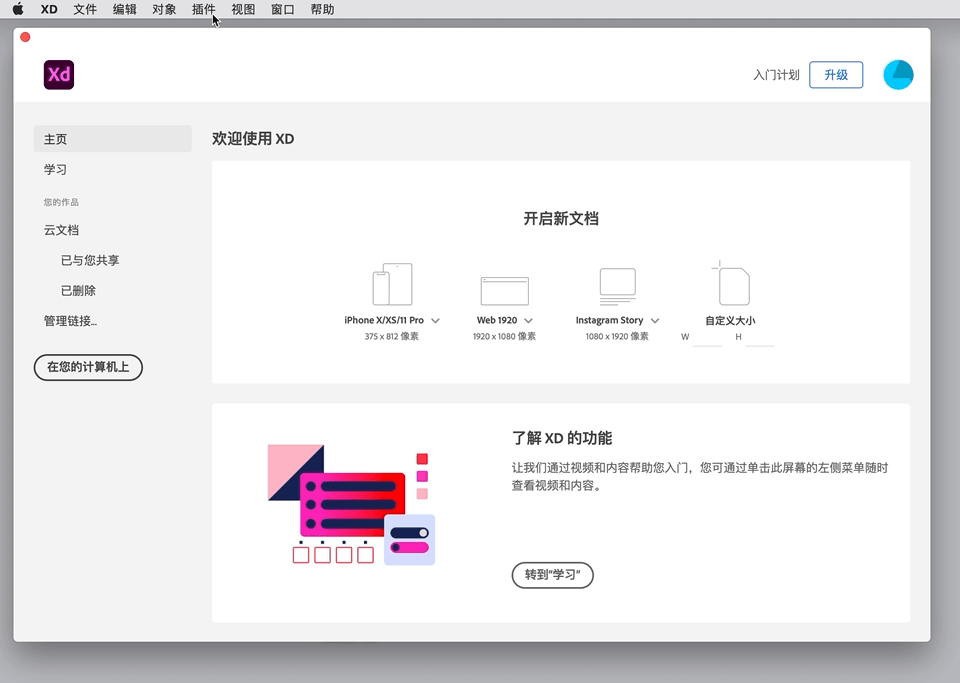Select the Instagram Story artboard icon

(617, 286)
